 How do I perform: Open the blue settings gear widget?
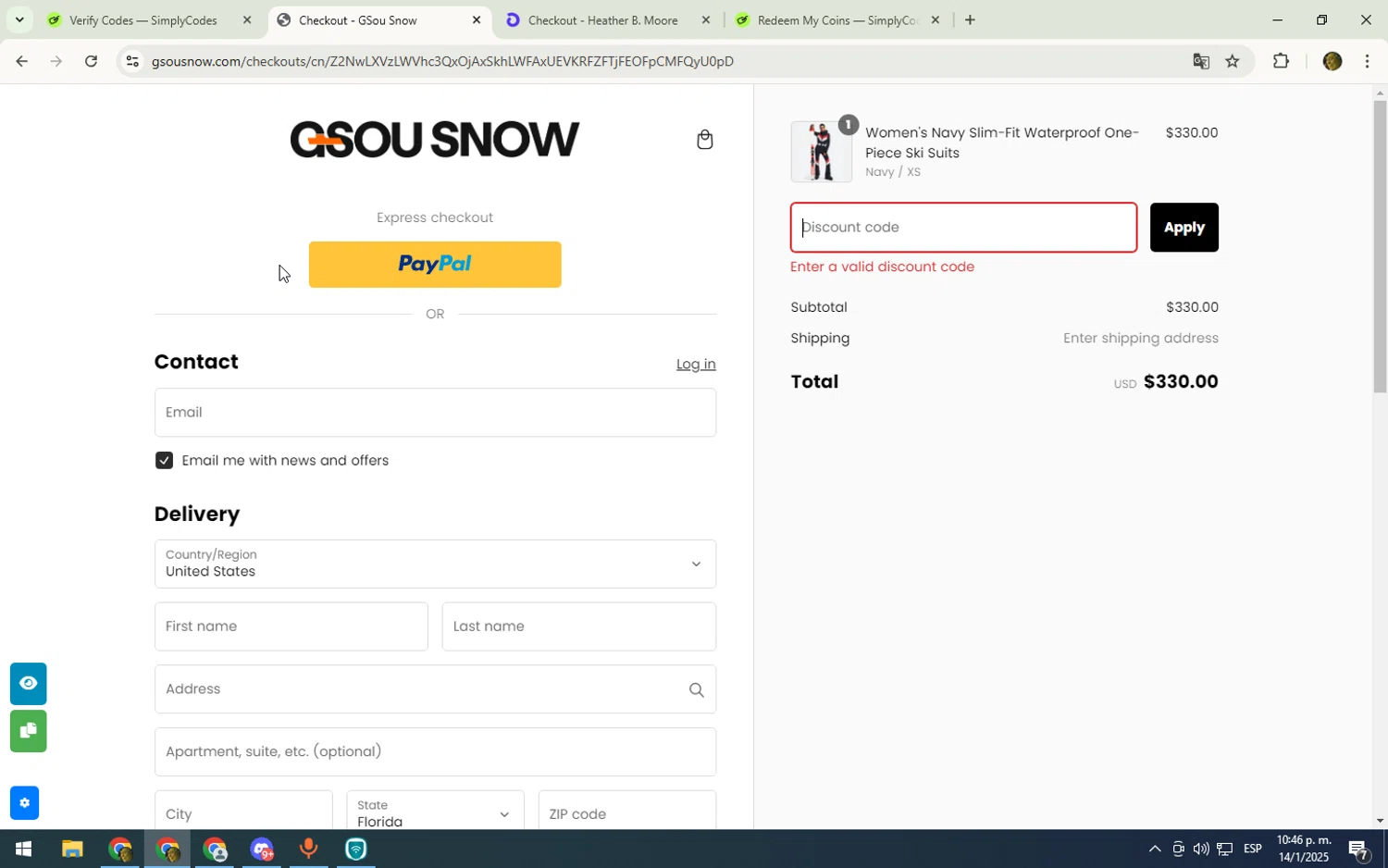coord(25,803)
